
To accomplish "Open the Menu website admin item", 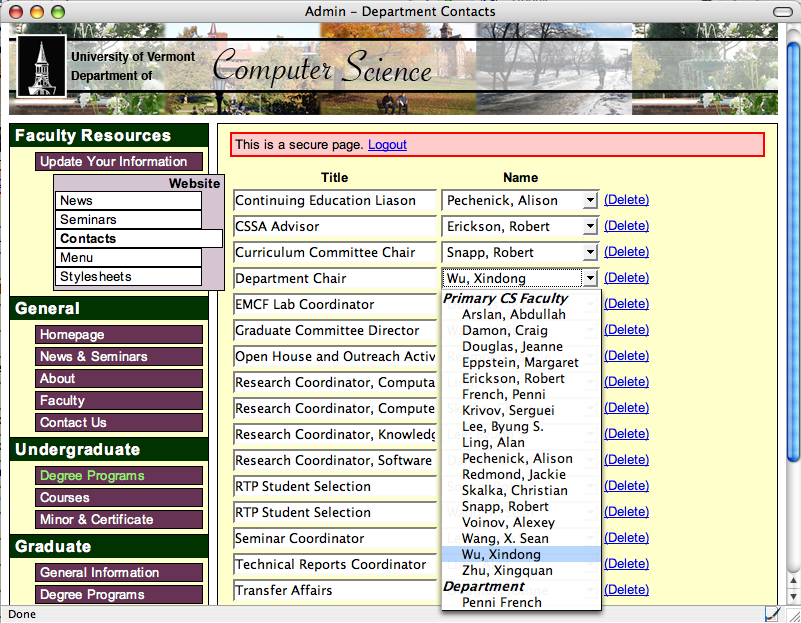I will pos(128,257).
